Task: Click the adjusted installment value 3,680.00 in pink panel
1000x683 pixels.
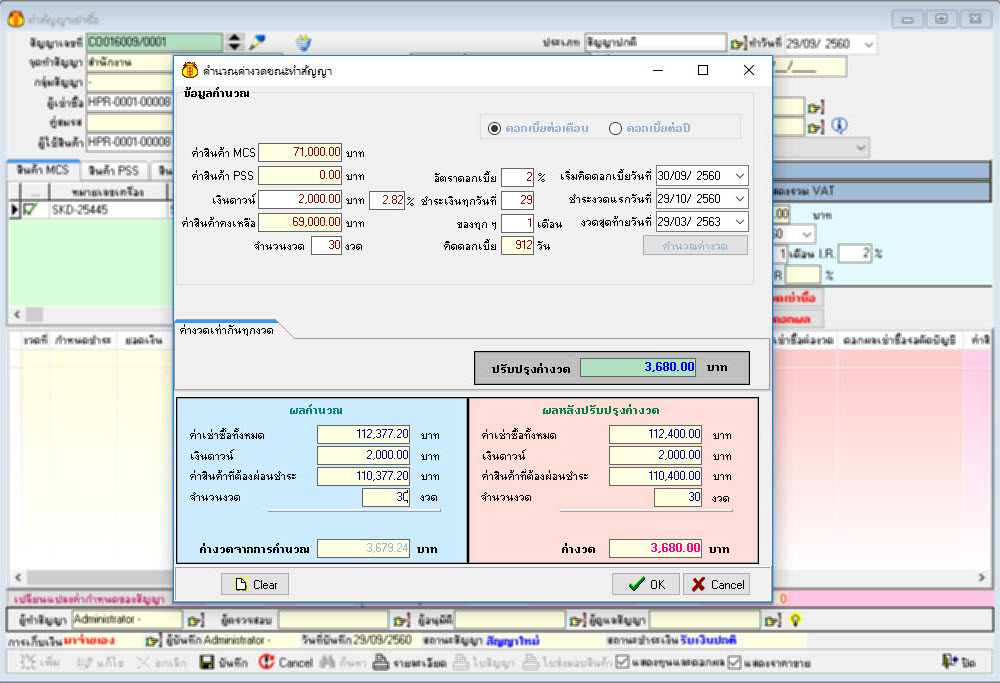Action: point(656,548)
